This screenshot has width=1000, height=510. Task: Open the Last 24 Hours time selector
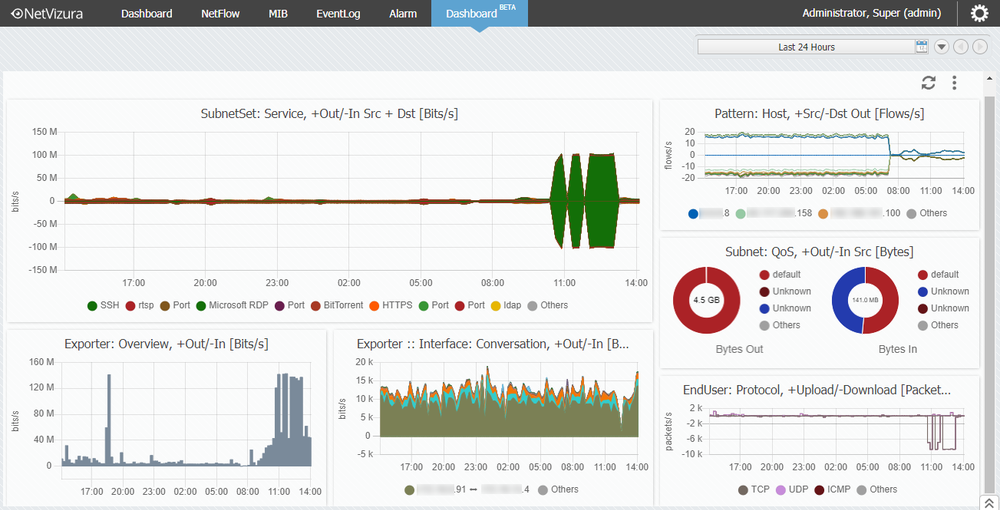(806, 47)
